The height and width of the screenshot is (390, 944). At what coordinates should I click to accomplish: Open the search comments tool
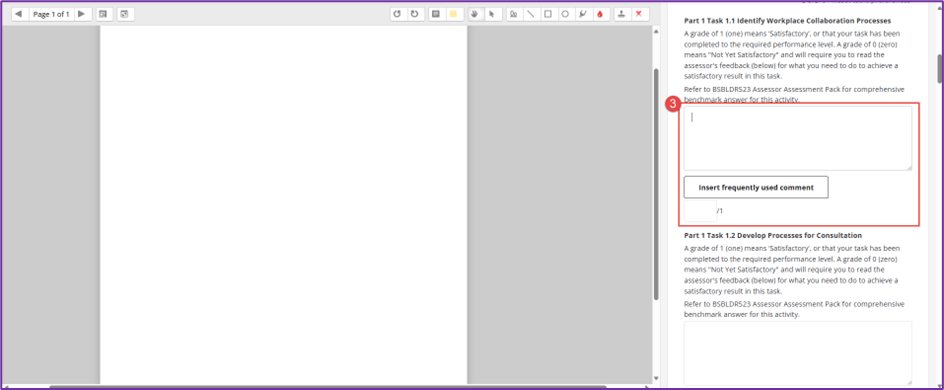coord(103,14)
